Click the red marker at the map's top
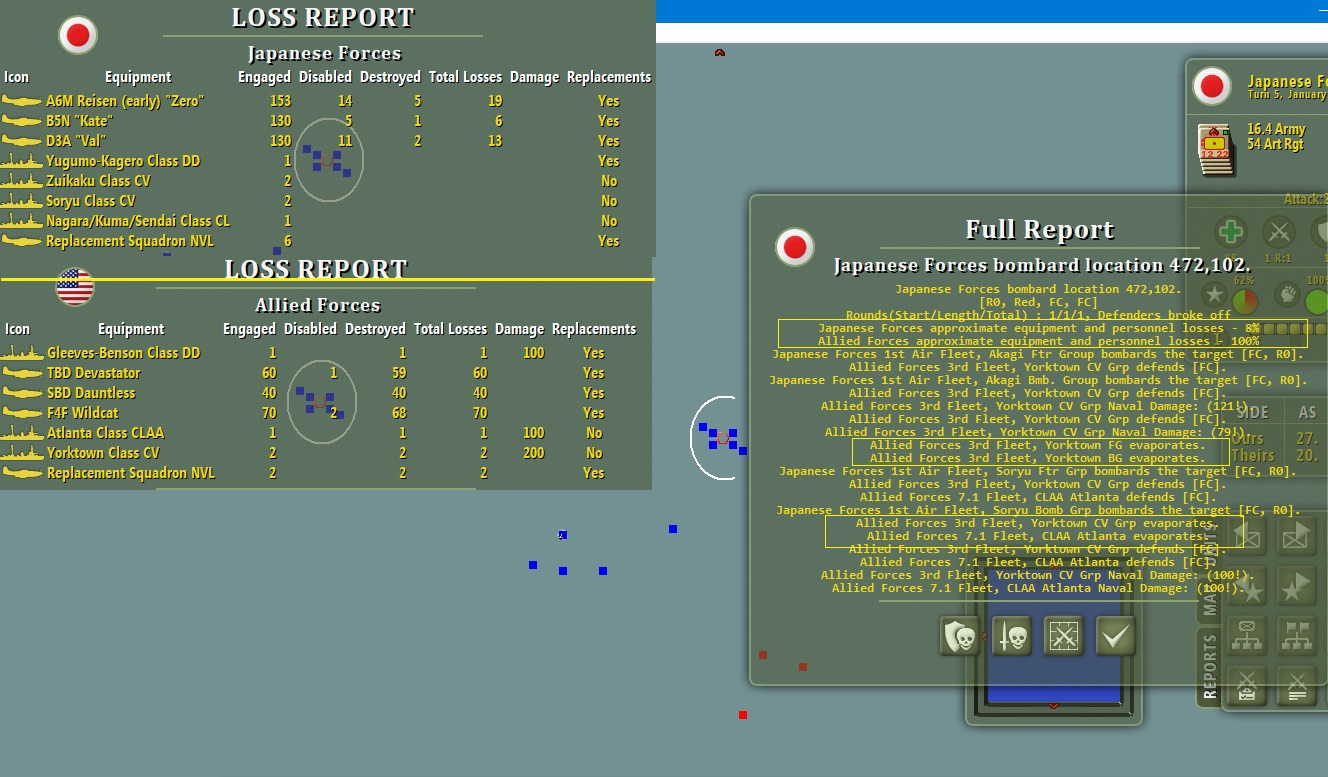 point(719,53)
